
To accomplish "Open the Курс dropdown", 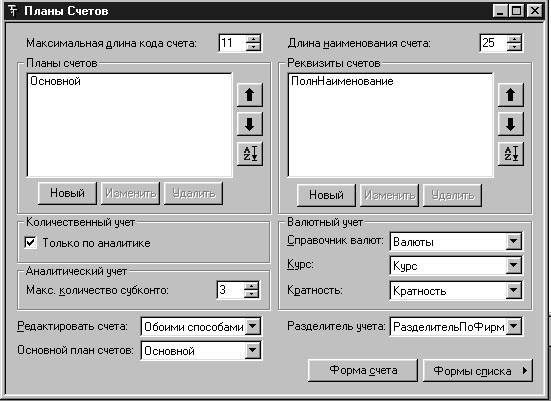I will [513, 265].
